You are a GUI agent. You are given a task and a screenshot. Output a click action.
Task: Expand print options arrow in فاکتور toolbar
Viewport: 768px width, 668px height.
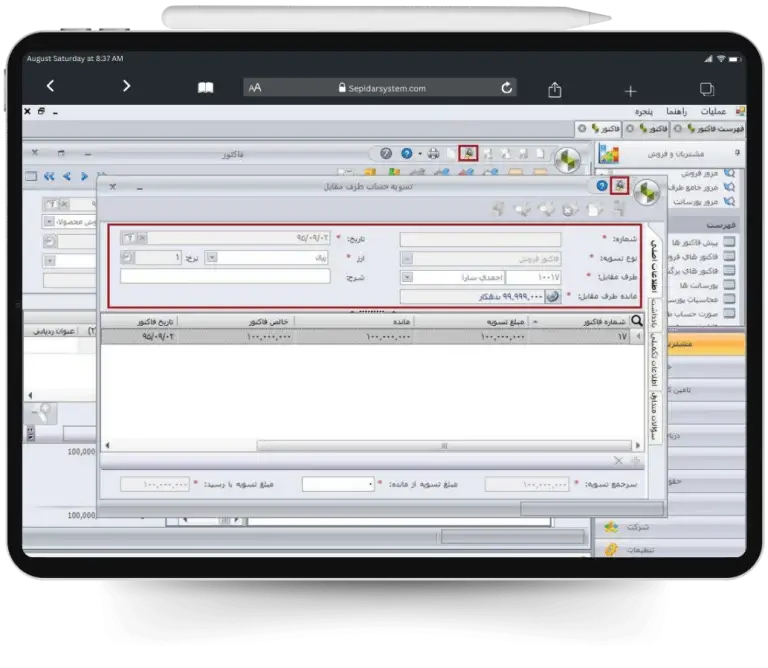(x=420, y=154)
